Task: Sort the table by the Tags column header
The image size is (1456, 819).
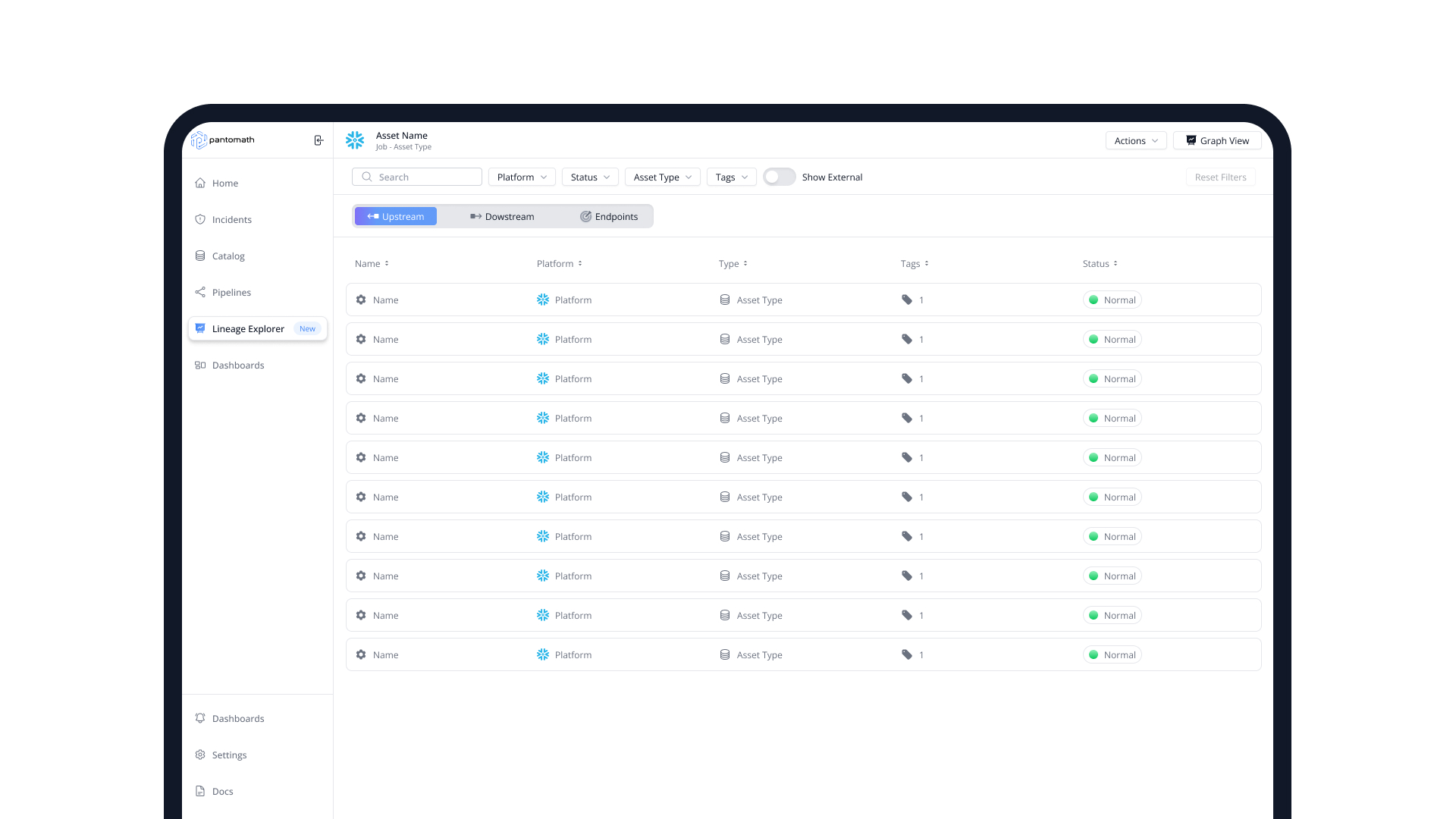Action: 915,263
